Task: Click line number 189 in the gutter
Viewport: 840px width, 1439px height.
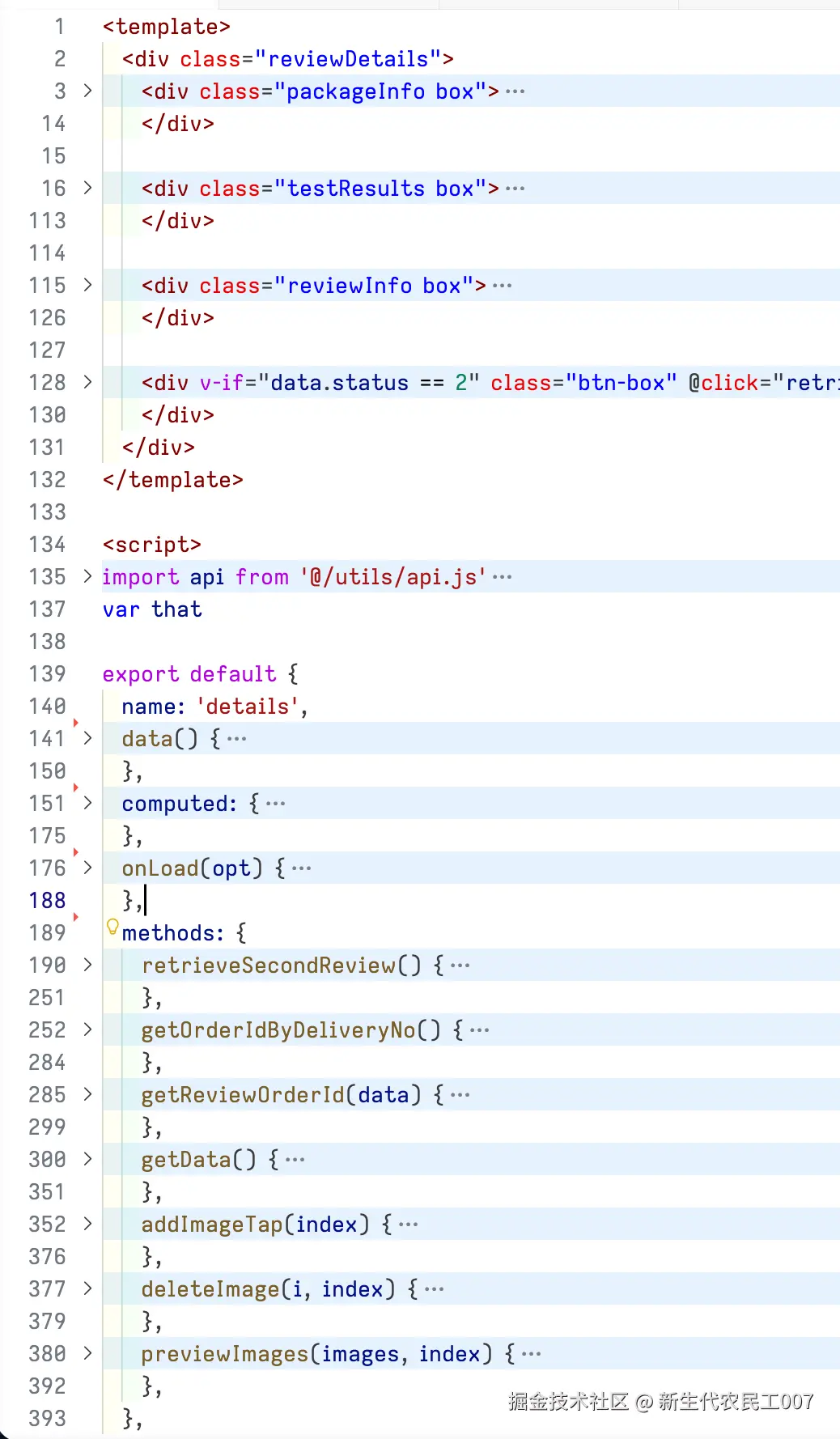Action: pos(47,933)
